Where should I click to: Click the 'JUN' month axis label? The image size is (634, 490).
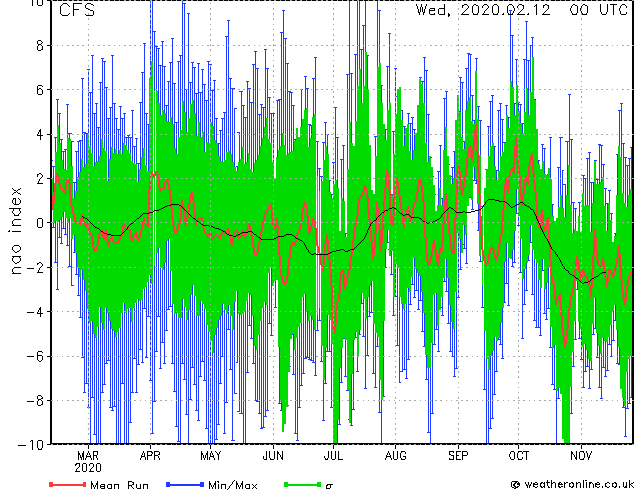pos(273,456)
